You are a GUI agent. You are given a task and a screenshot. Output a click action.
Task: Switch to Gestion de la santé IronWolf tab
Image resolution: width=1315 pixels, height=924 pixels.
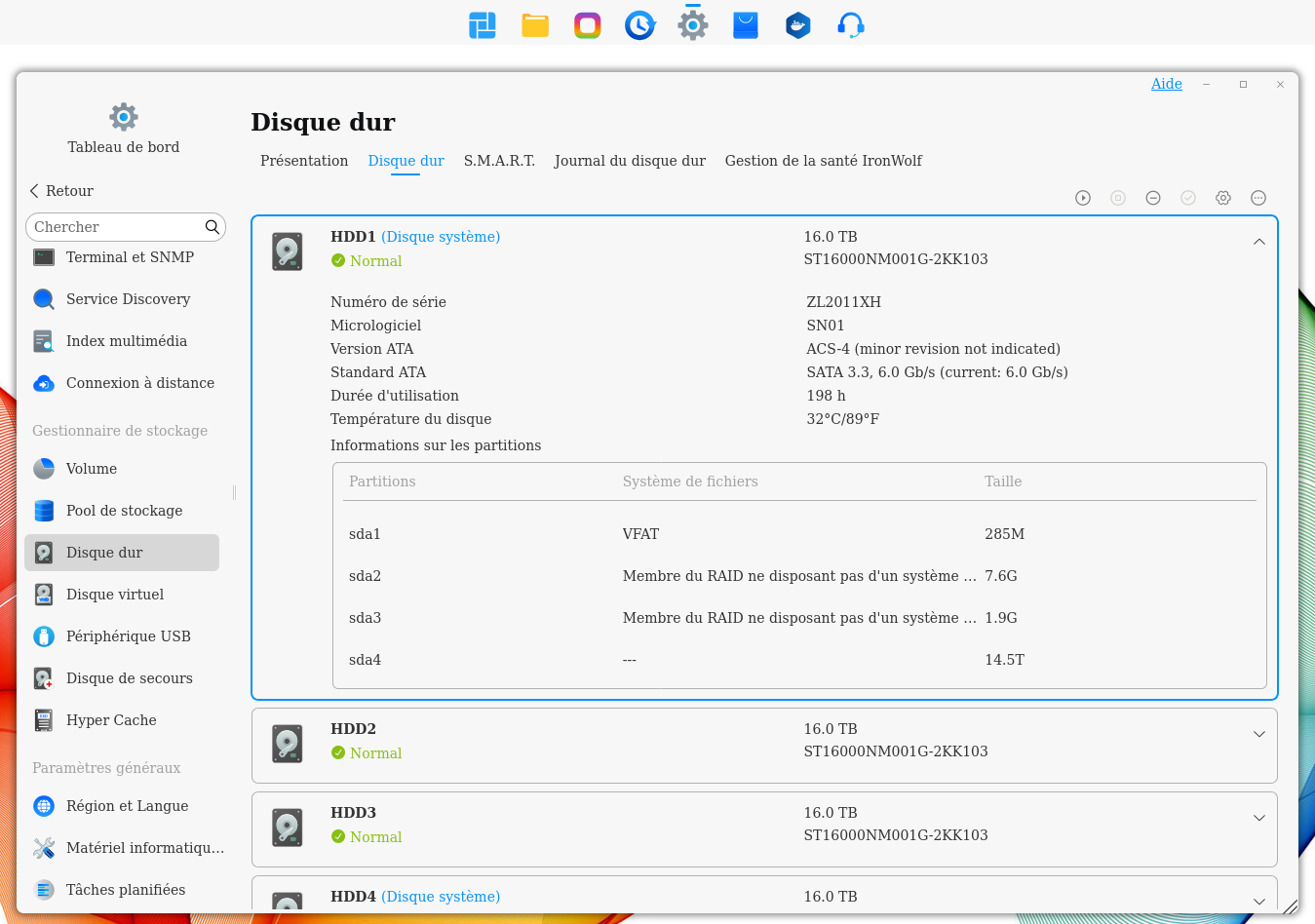tap(823, 161)
